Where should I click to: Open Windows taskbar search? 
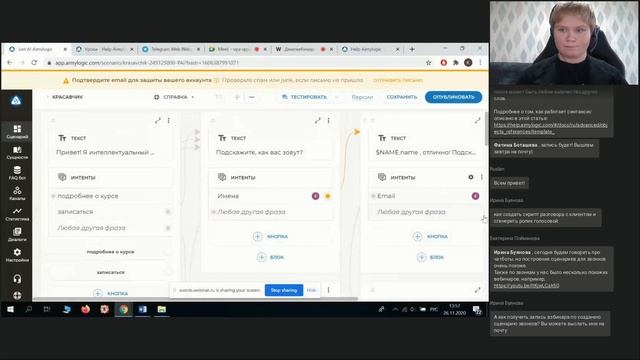coord(29,309)
